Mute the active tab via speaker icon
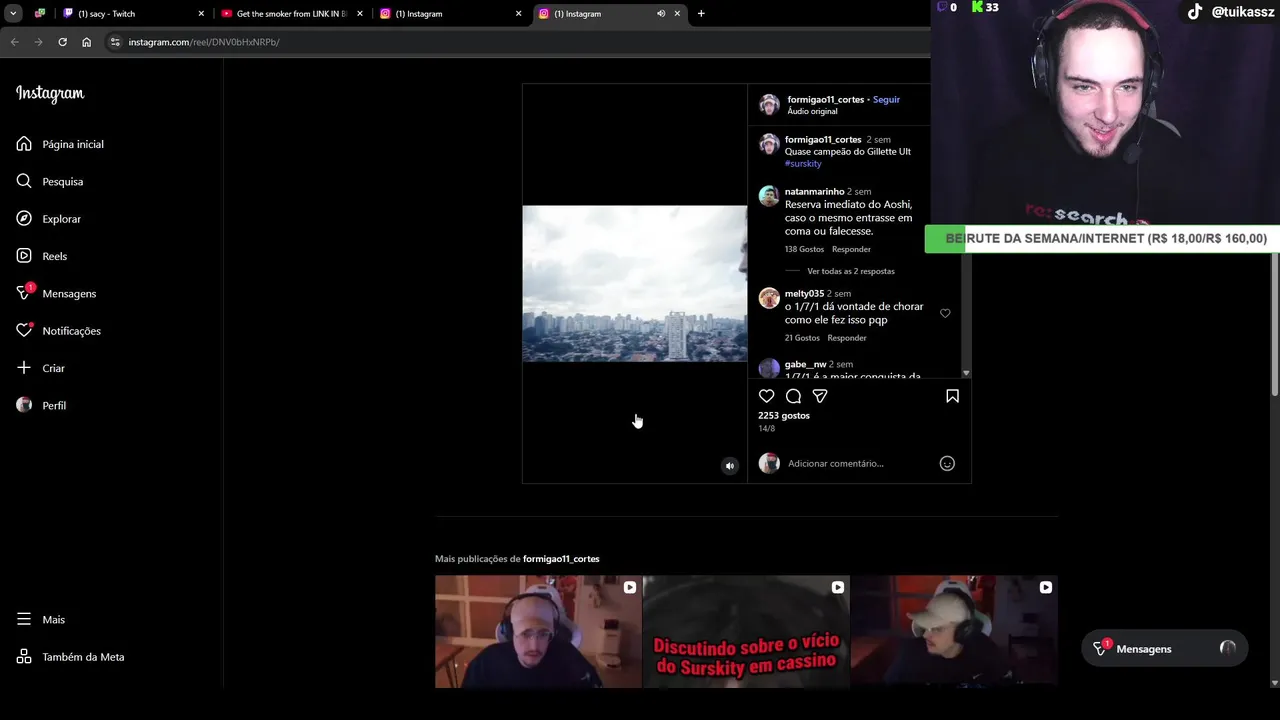The image size is (1280, 720). tap(661, 14)
